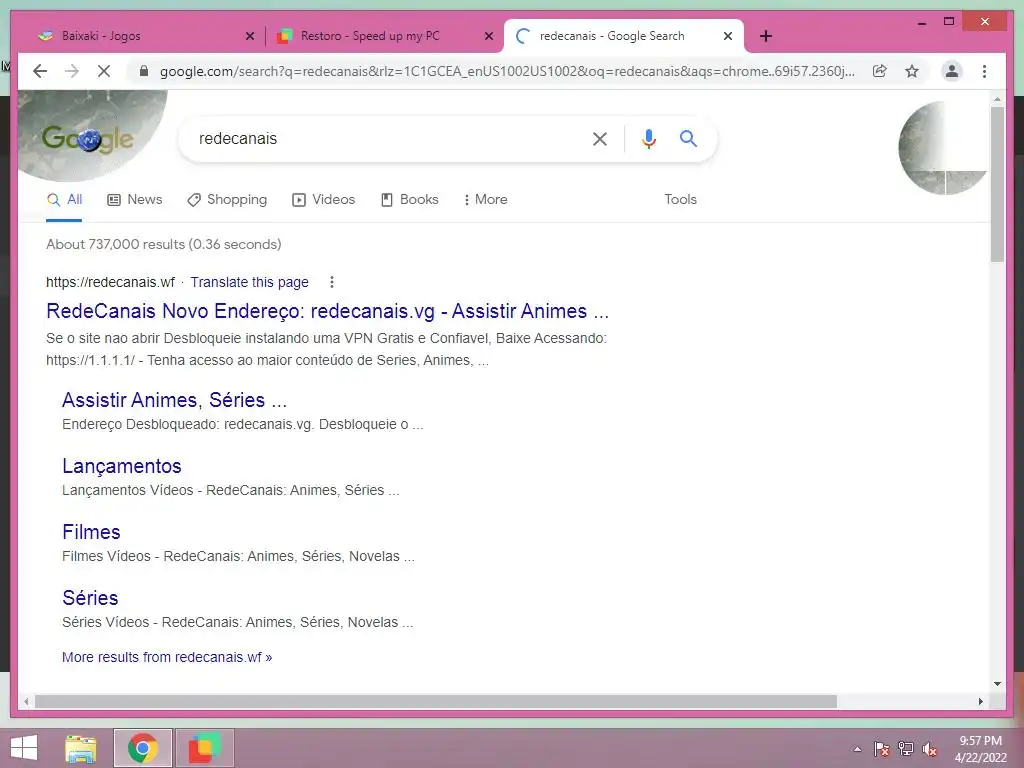Open the Filmes sitelink
1024x768 pixels.
91,532
